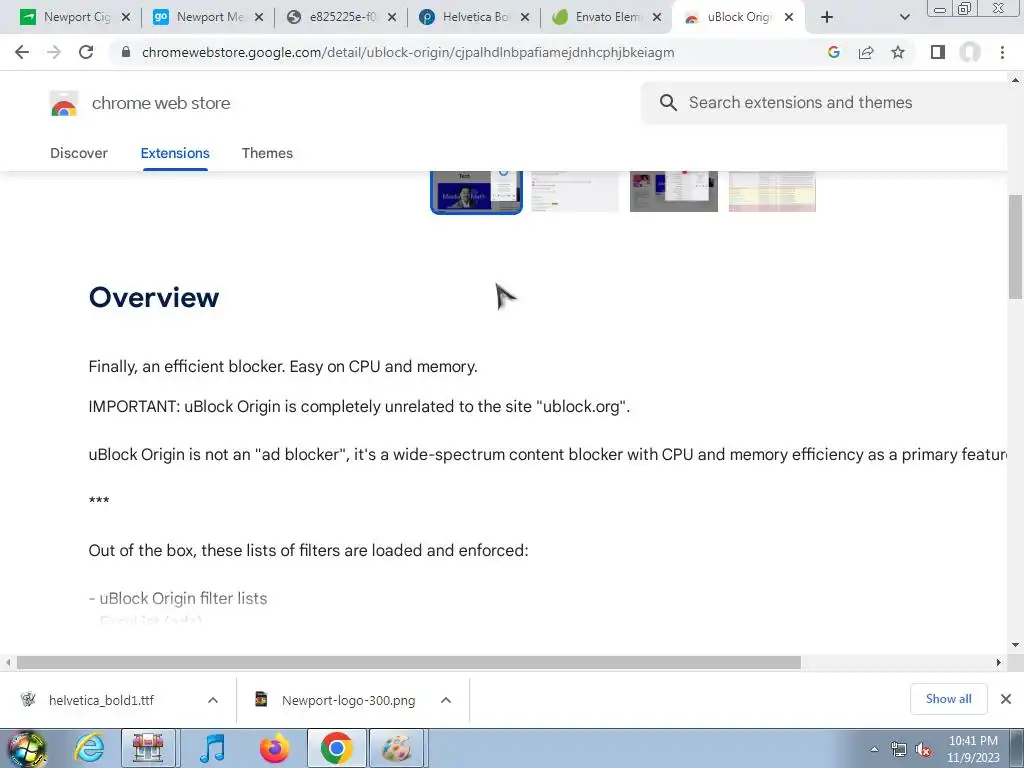Open the music player taskbar icon
The image size is (1024, 768).
click(x=212, y=748)
